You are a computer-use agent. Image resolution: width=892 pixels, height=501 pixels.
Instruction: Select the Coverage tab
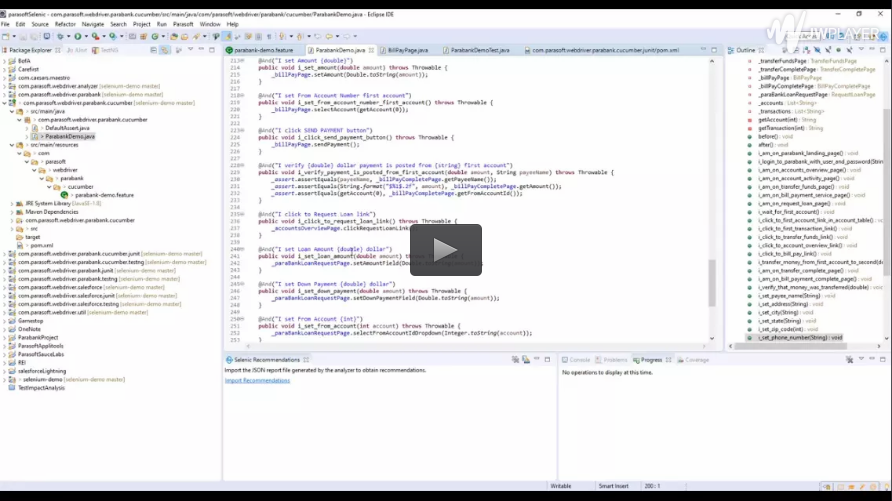coord(693,360)
